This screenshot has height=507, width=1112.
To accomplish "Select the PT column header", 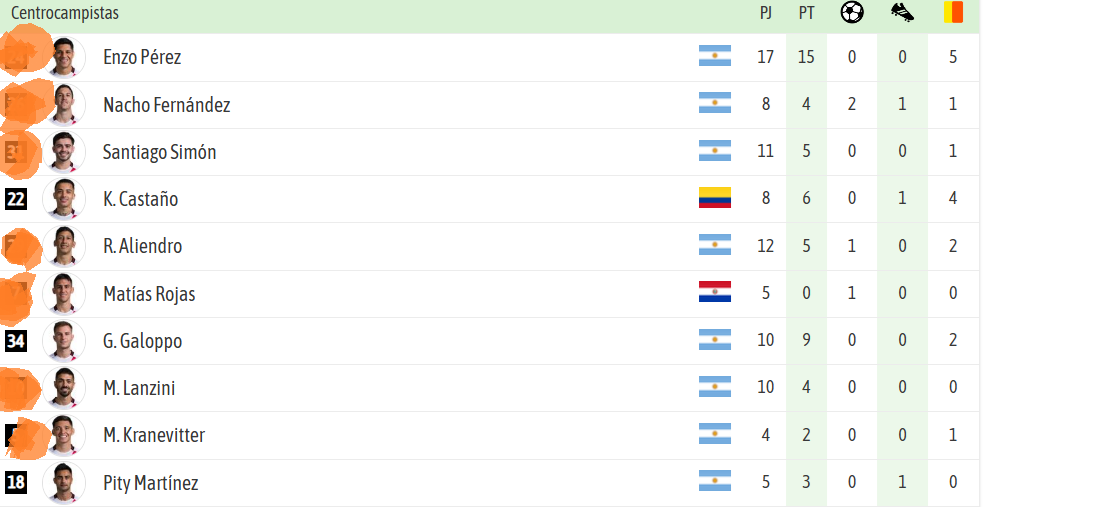I will pos(806,13).
